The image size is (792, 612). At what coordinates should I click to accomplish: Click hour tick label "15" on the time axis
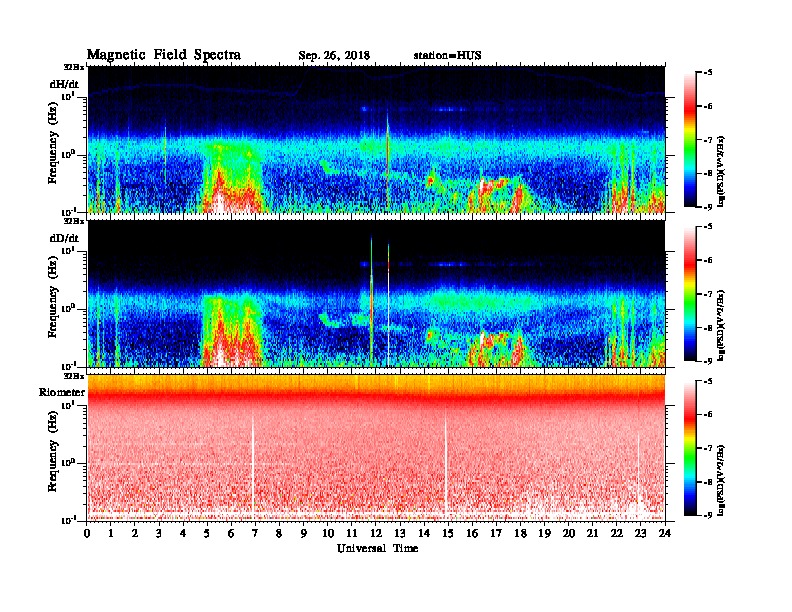(448, 533)
